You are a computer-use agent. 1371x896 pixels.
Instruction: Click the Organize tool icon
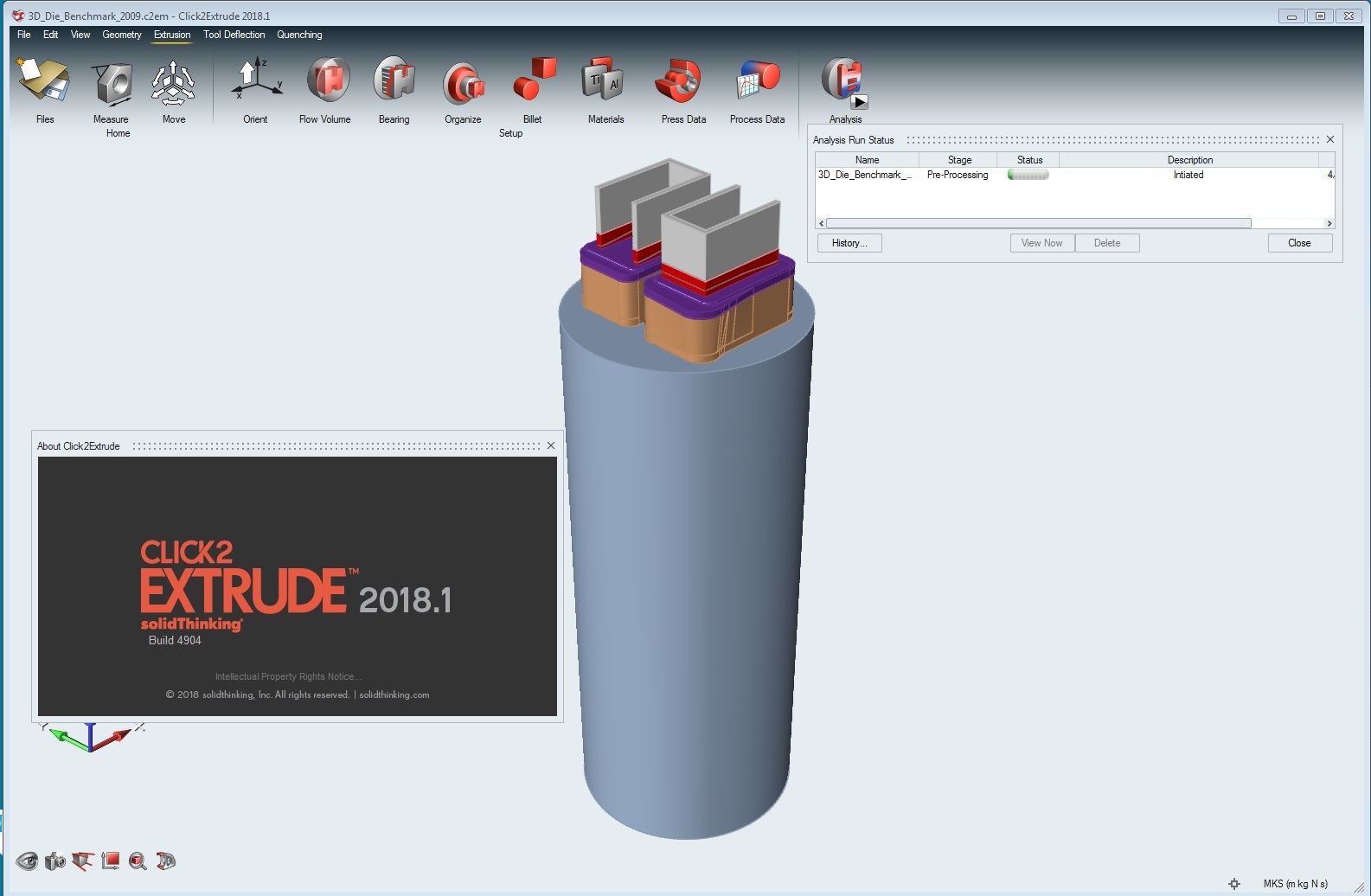click(x=464, y=85)
